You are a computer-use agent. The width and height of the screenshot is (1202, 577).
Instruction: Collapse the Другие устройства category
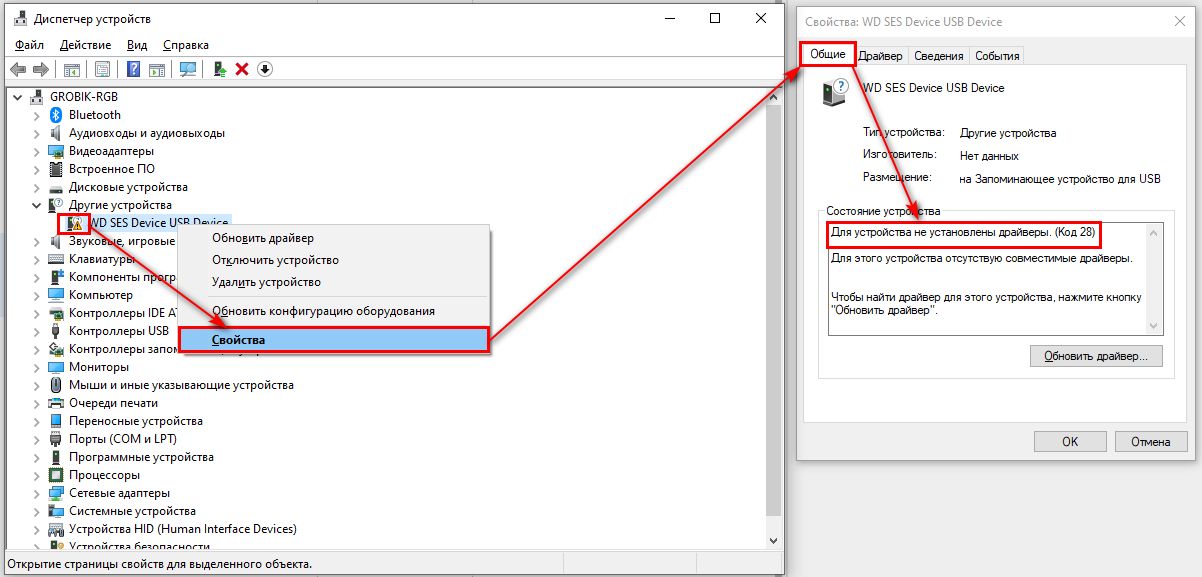[37, 205]
